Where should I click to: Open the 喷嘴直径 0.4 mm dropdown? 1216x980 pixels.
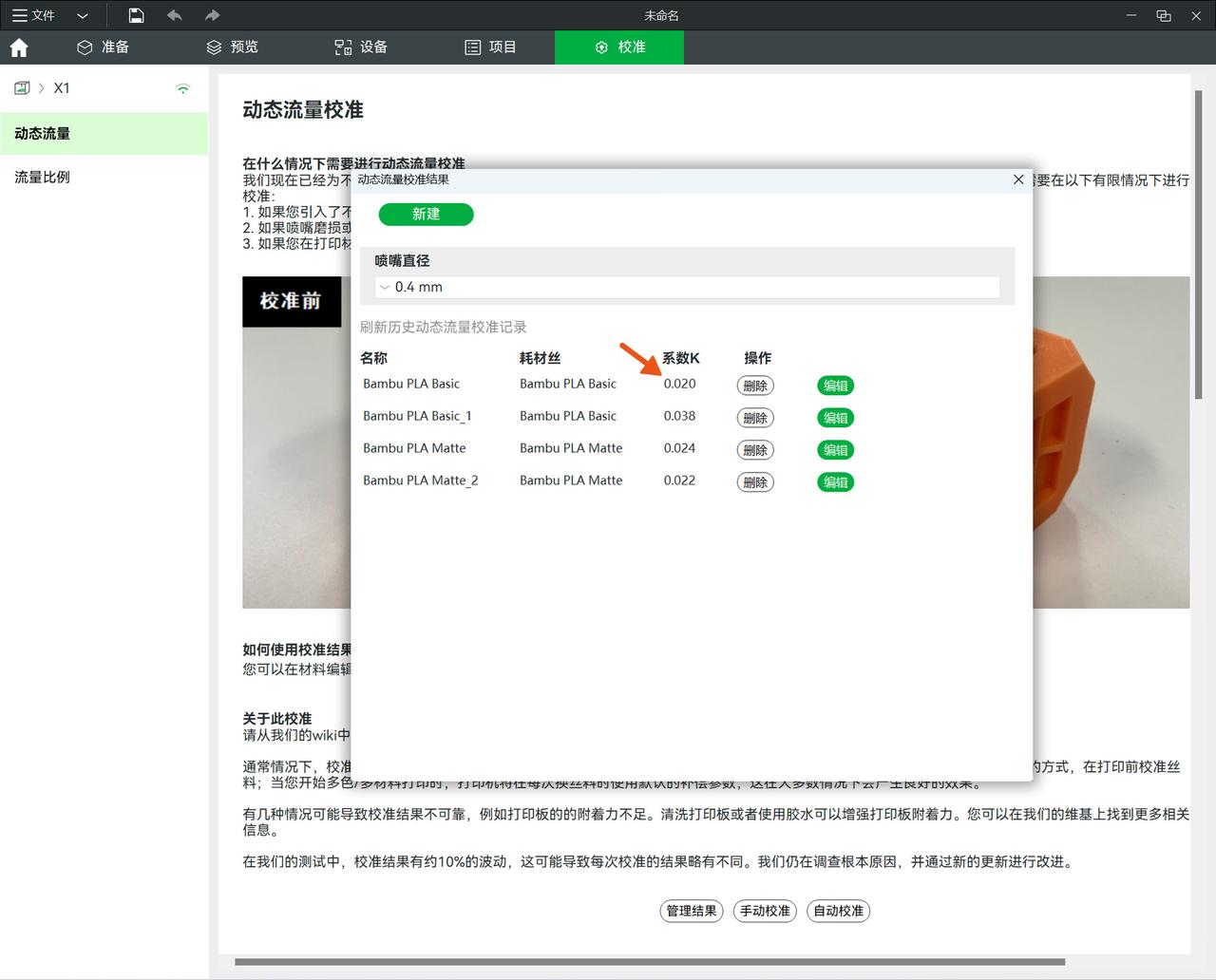pos(687,287)
